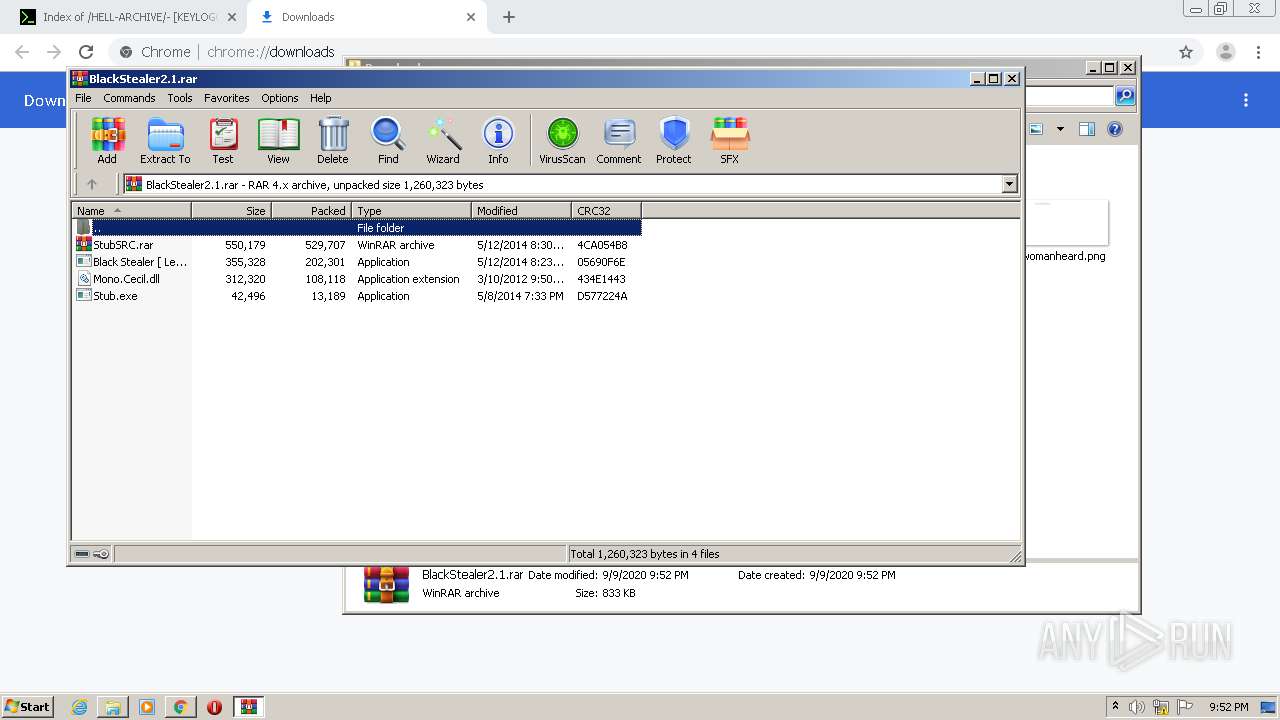
Task: Open the archive path dropdown arrow
Action: (1009, 184)
